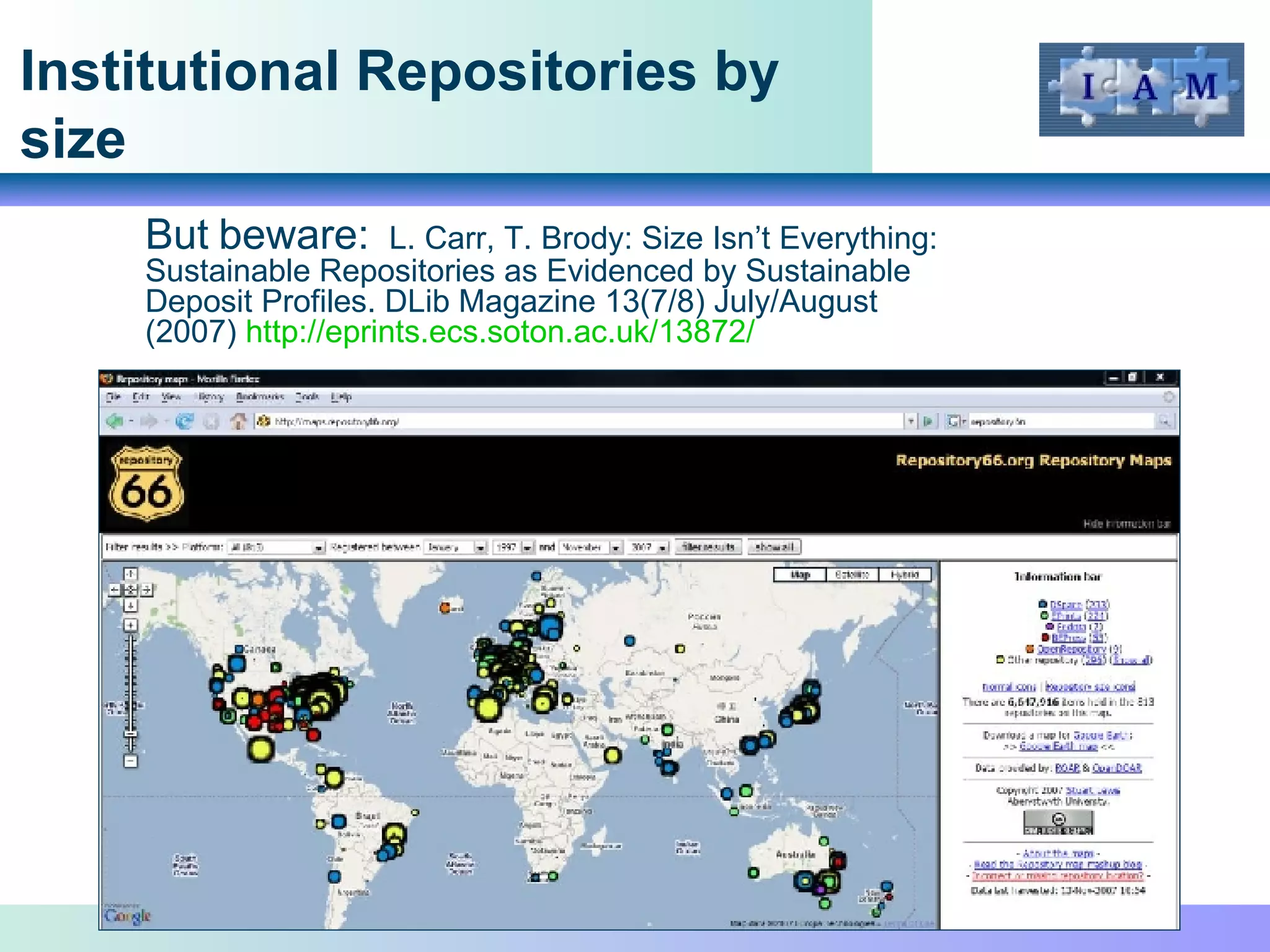Click the OpenDOAR data provider link
The height and width of the screenshot is (952, 1270).
(1117, 768)
